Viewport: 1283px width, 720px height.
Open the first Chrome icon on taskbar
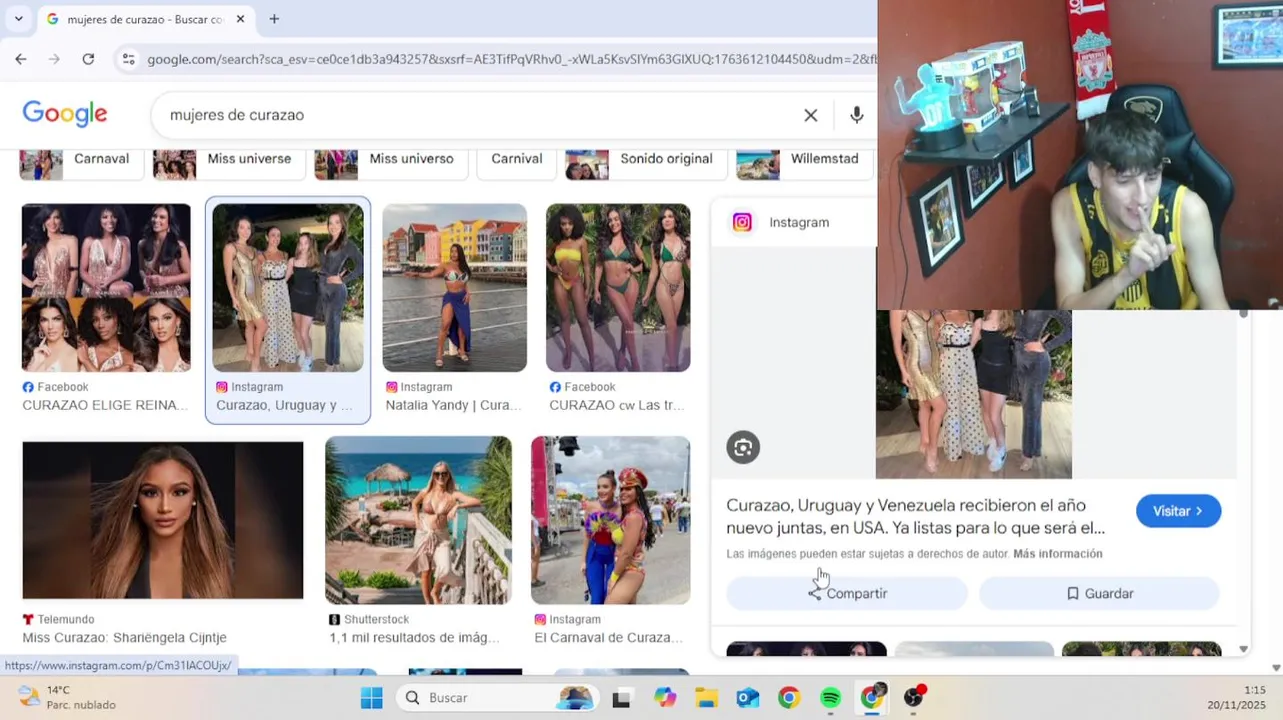tap(789, 698)
